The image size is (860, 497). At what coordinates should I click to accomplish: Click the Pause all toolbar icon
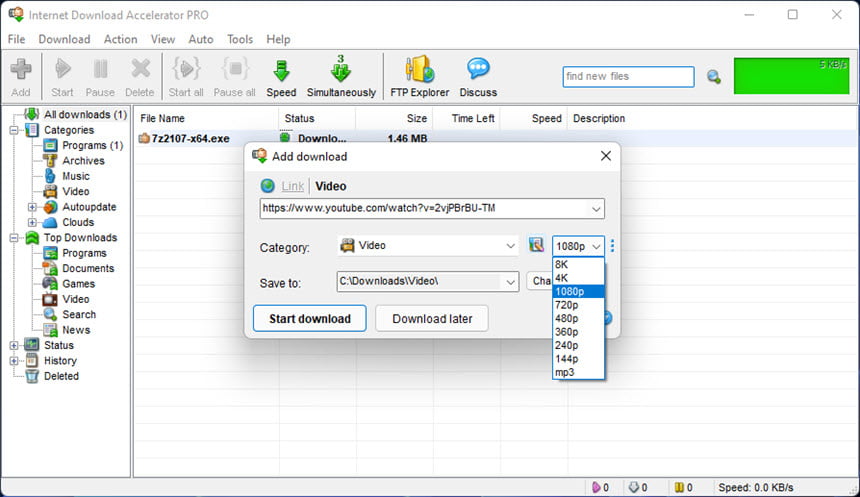[235, 77]
